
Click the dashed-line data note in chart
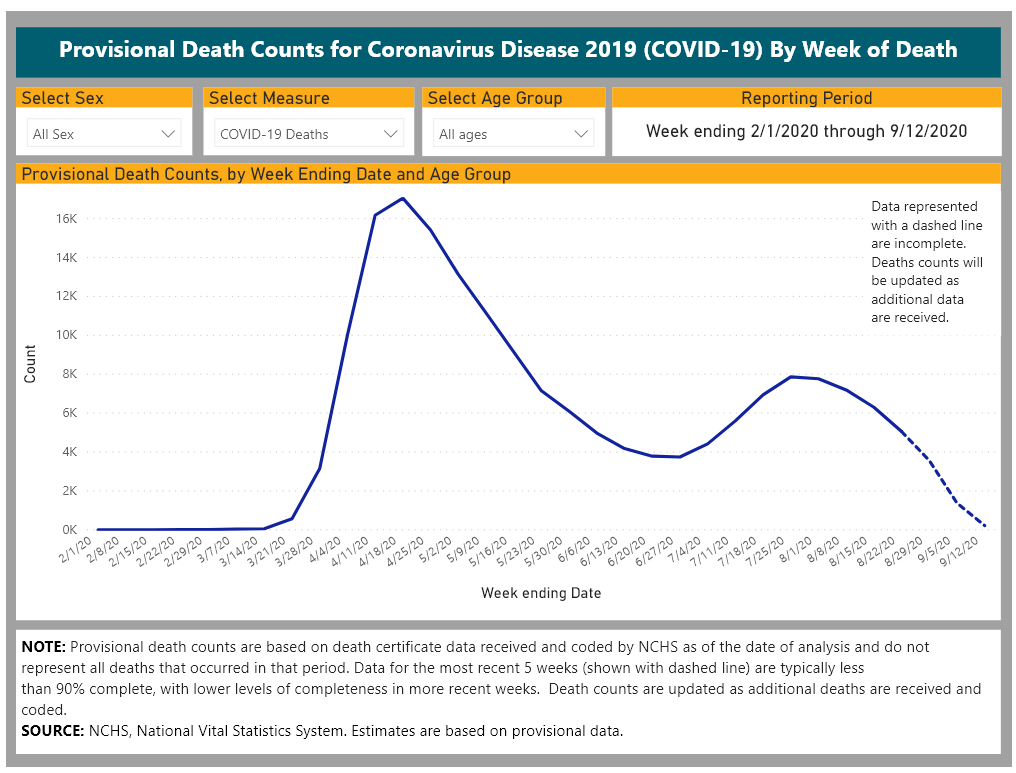[927, 262]
